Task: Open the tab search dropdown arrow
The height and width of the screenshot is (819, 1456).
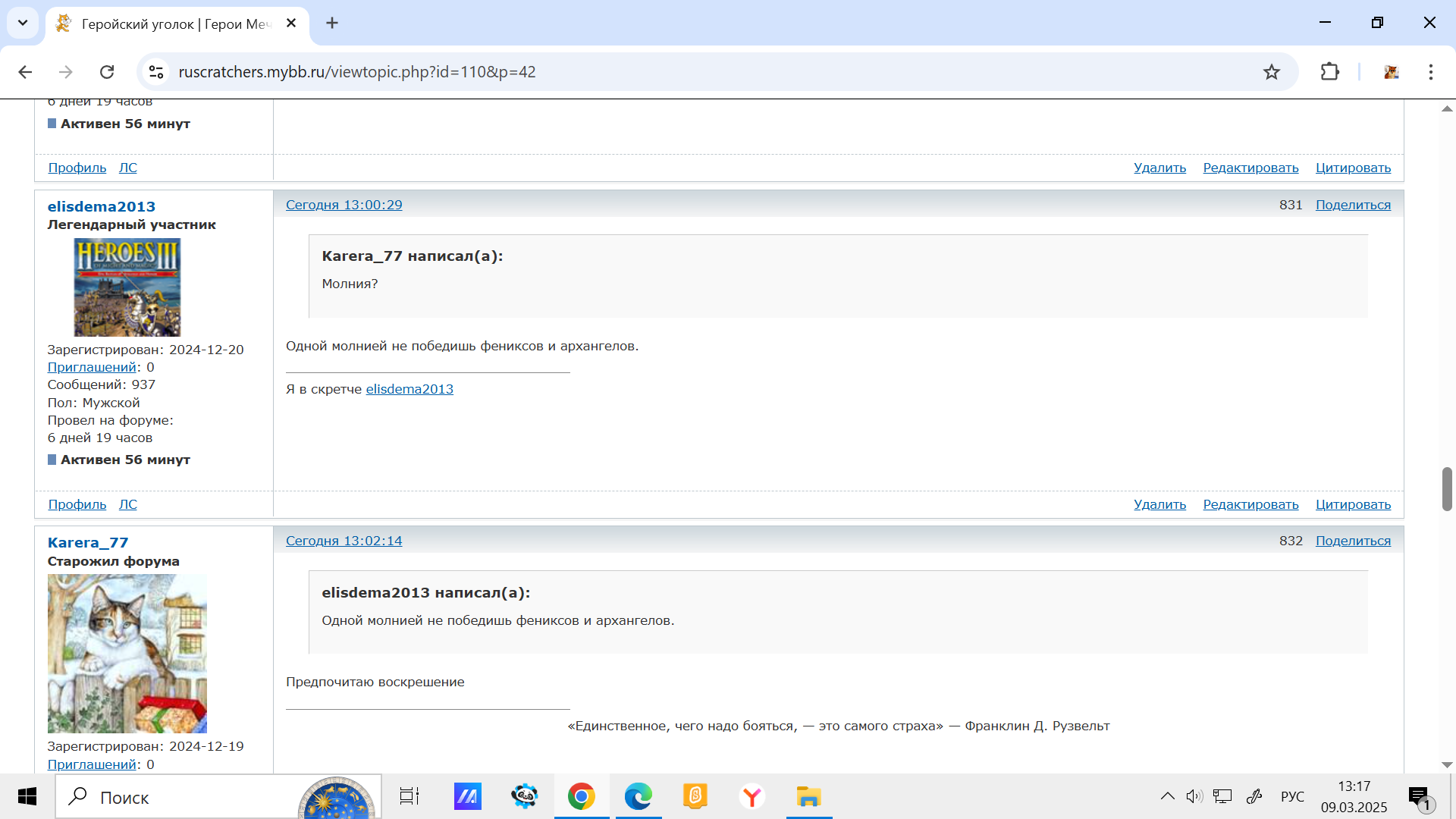Action: pos(23,23)
